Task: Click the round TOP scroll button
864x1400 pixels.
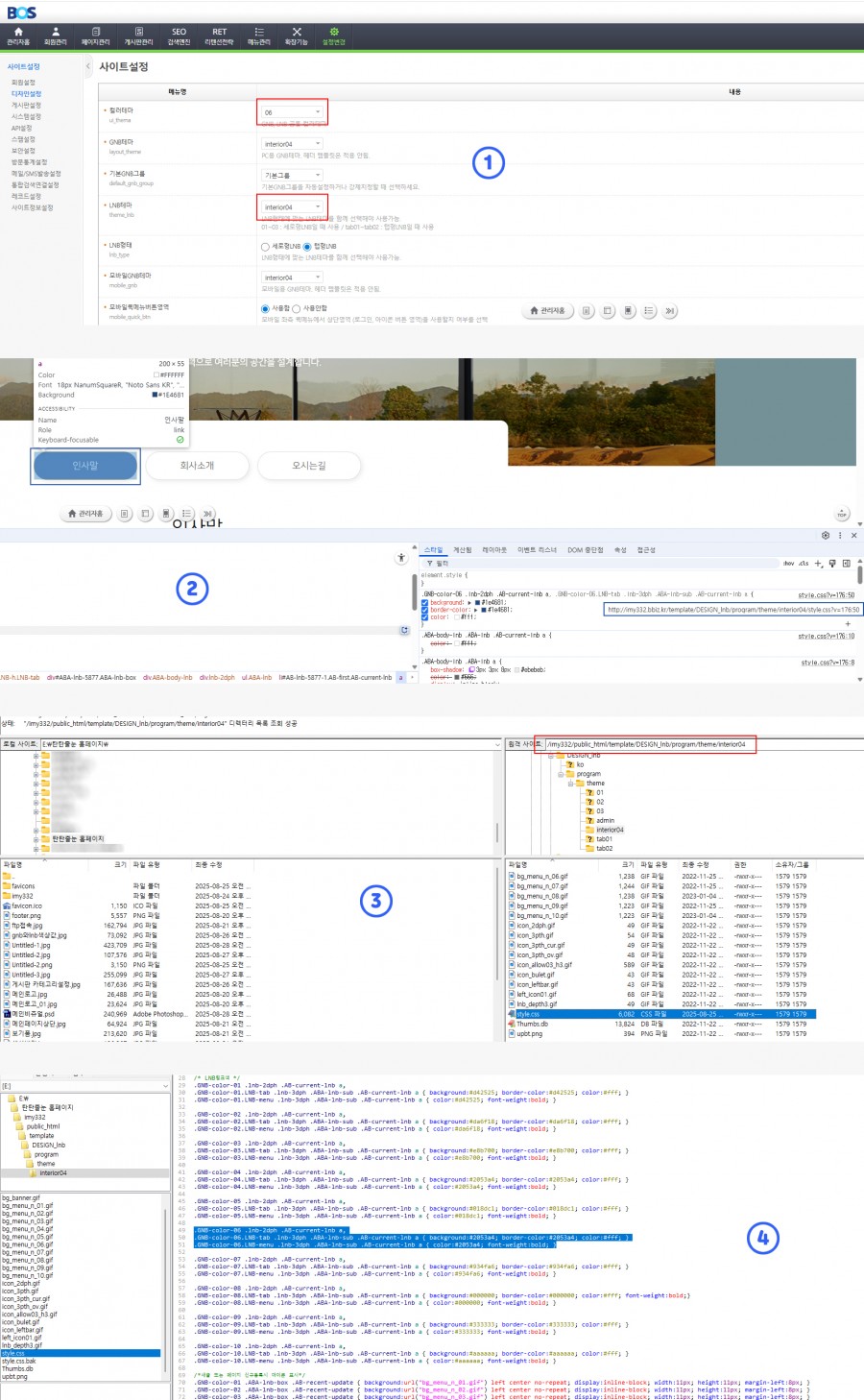Action: [842, 514]
